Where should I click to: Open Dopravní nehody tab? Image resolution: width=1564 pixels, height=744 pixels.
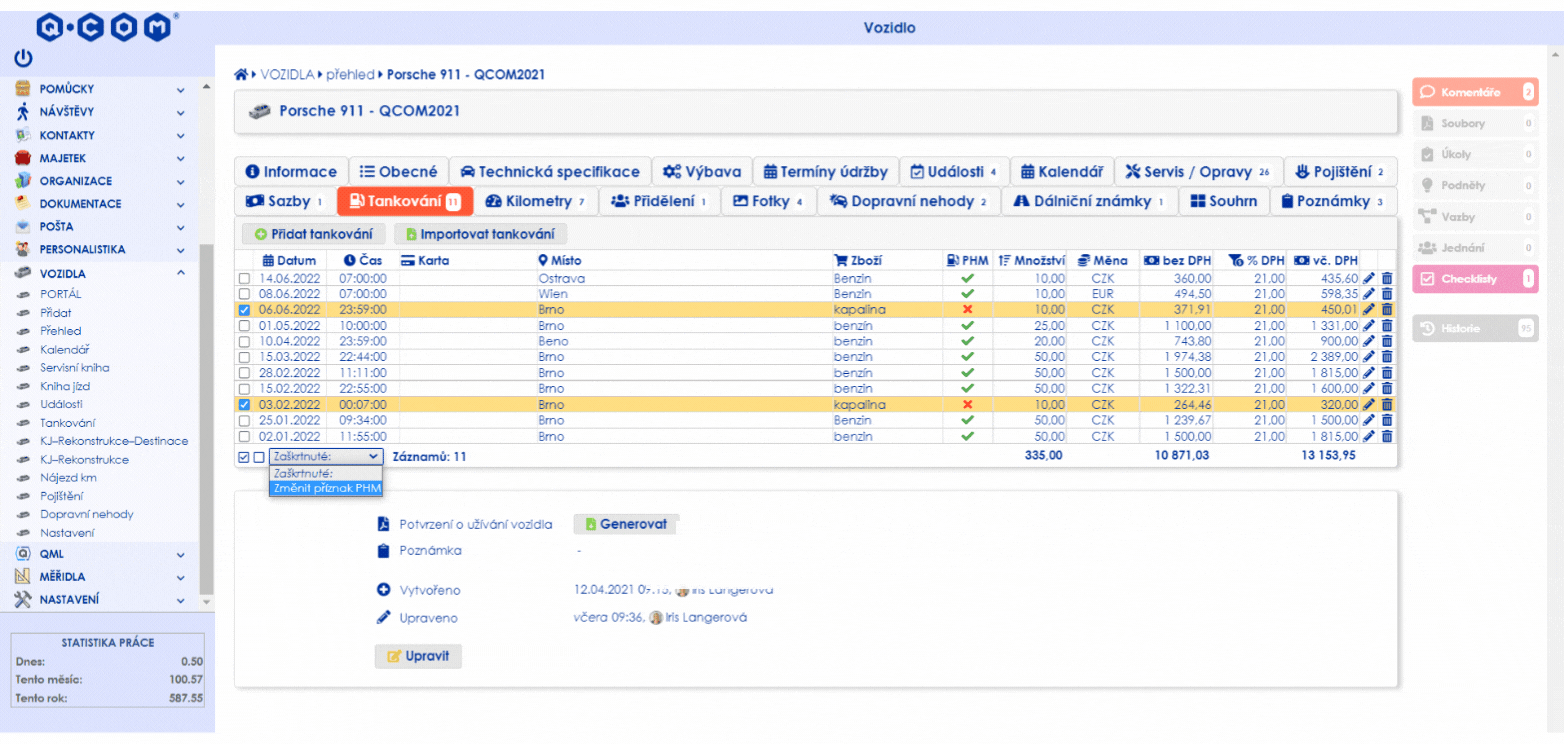[x=908, y=201]
